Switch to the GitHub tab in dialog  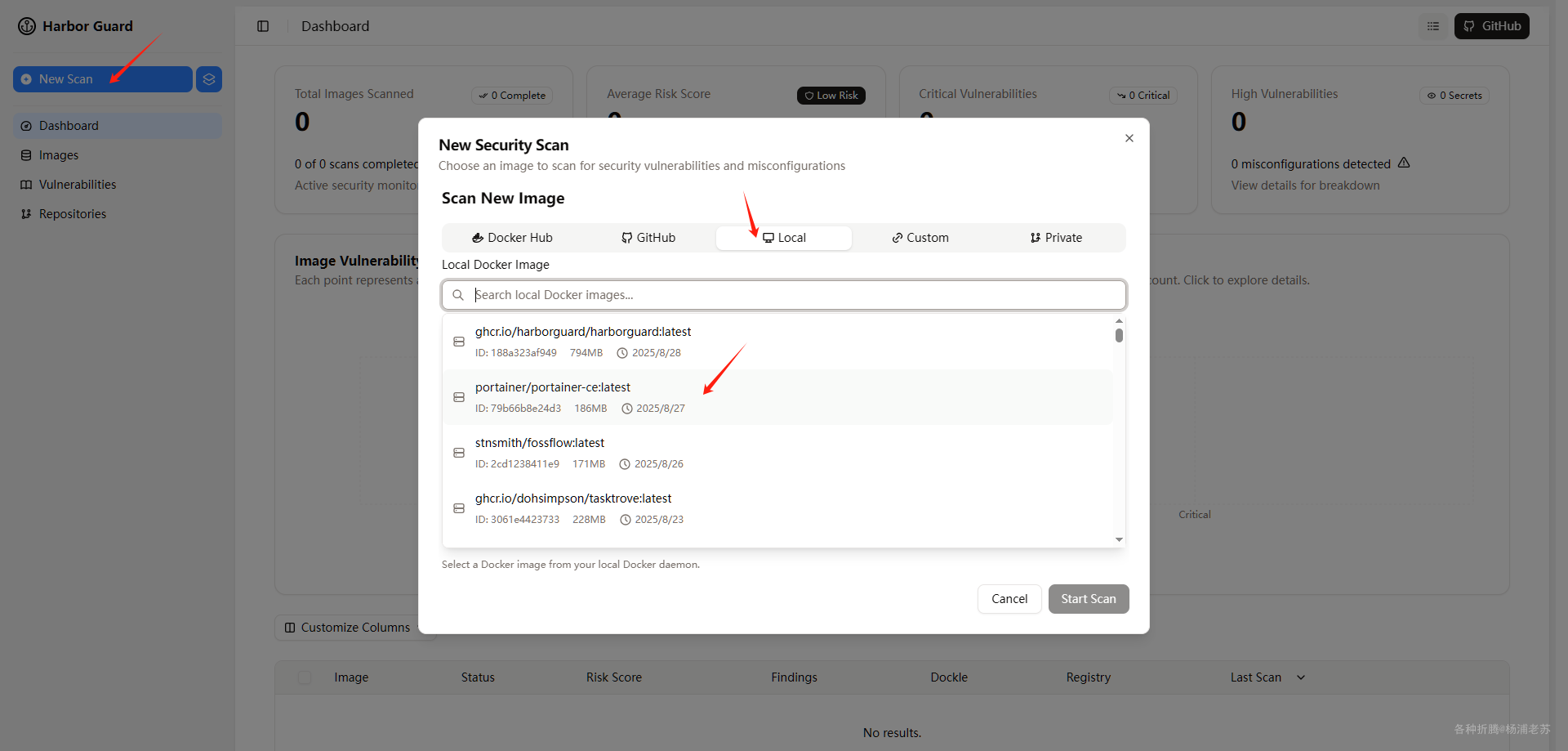648,238
